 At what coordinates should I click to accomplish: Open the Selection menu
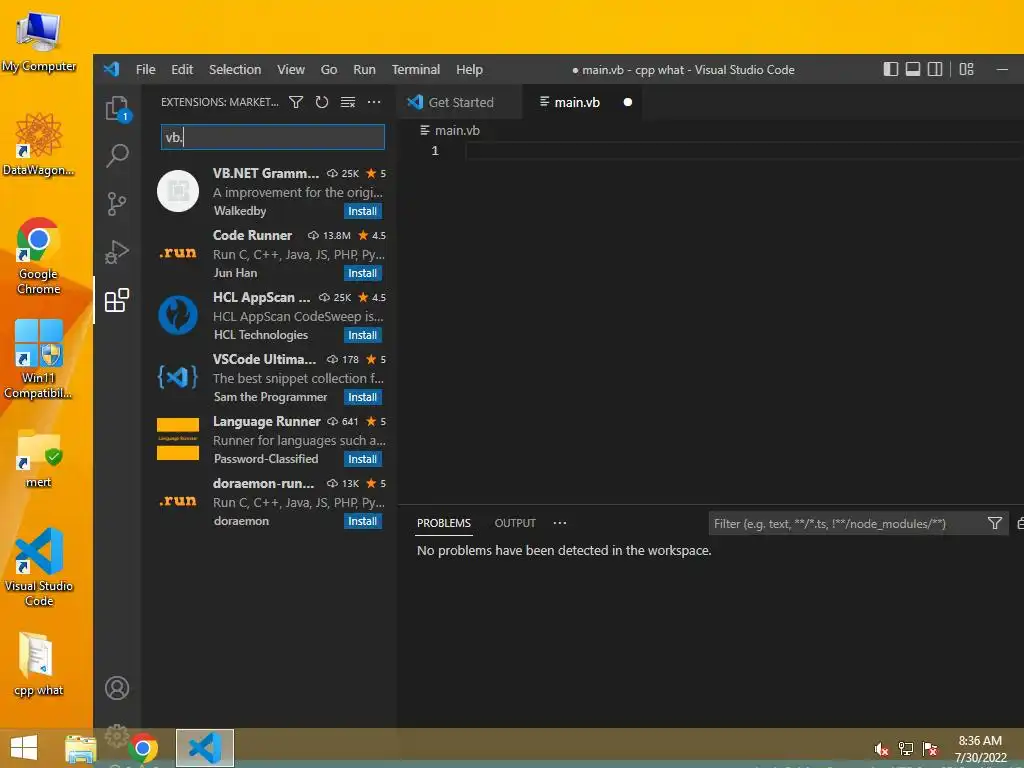coord(235,69)
